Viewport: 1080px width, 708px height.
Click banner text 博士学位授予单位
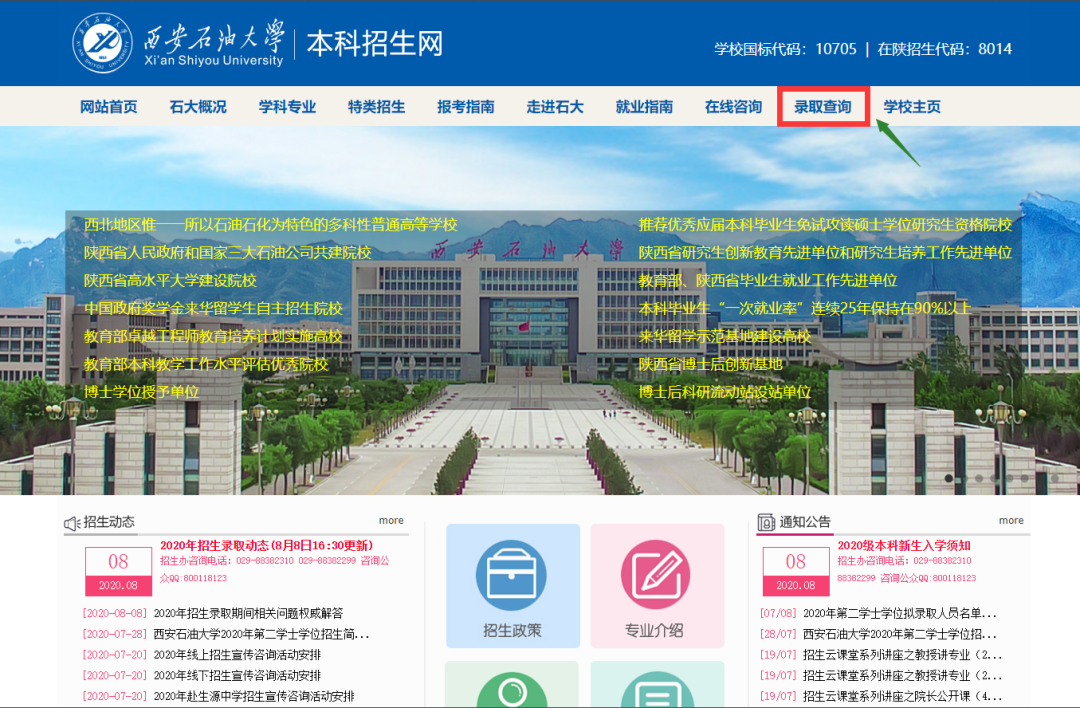point(141,392)
